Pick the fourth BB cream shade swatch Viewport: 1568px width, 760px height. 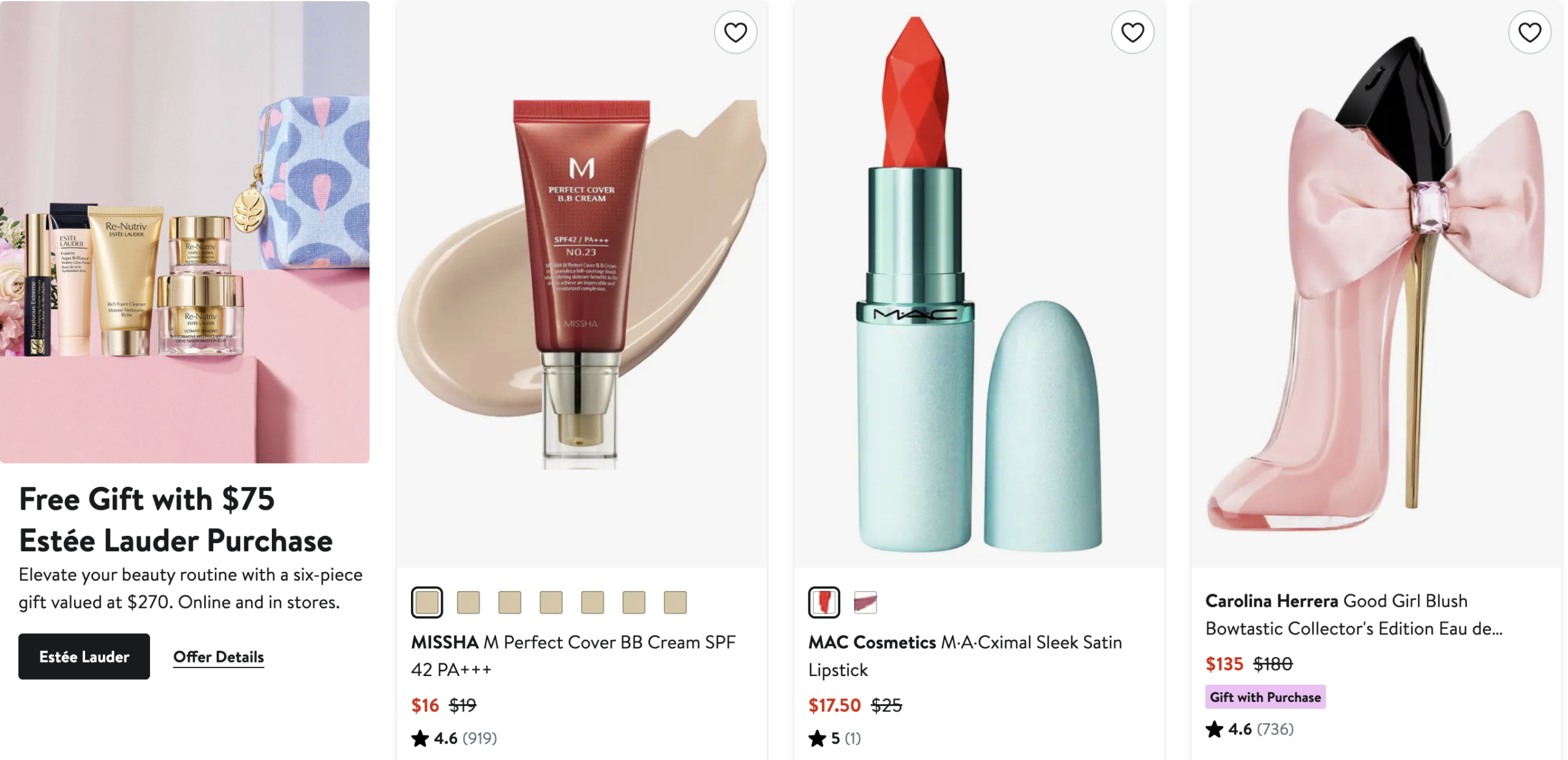point(551,602)
